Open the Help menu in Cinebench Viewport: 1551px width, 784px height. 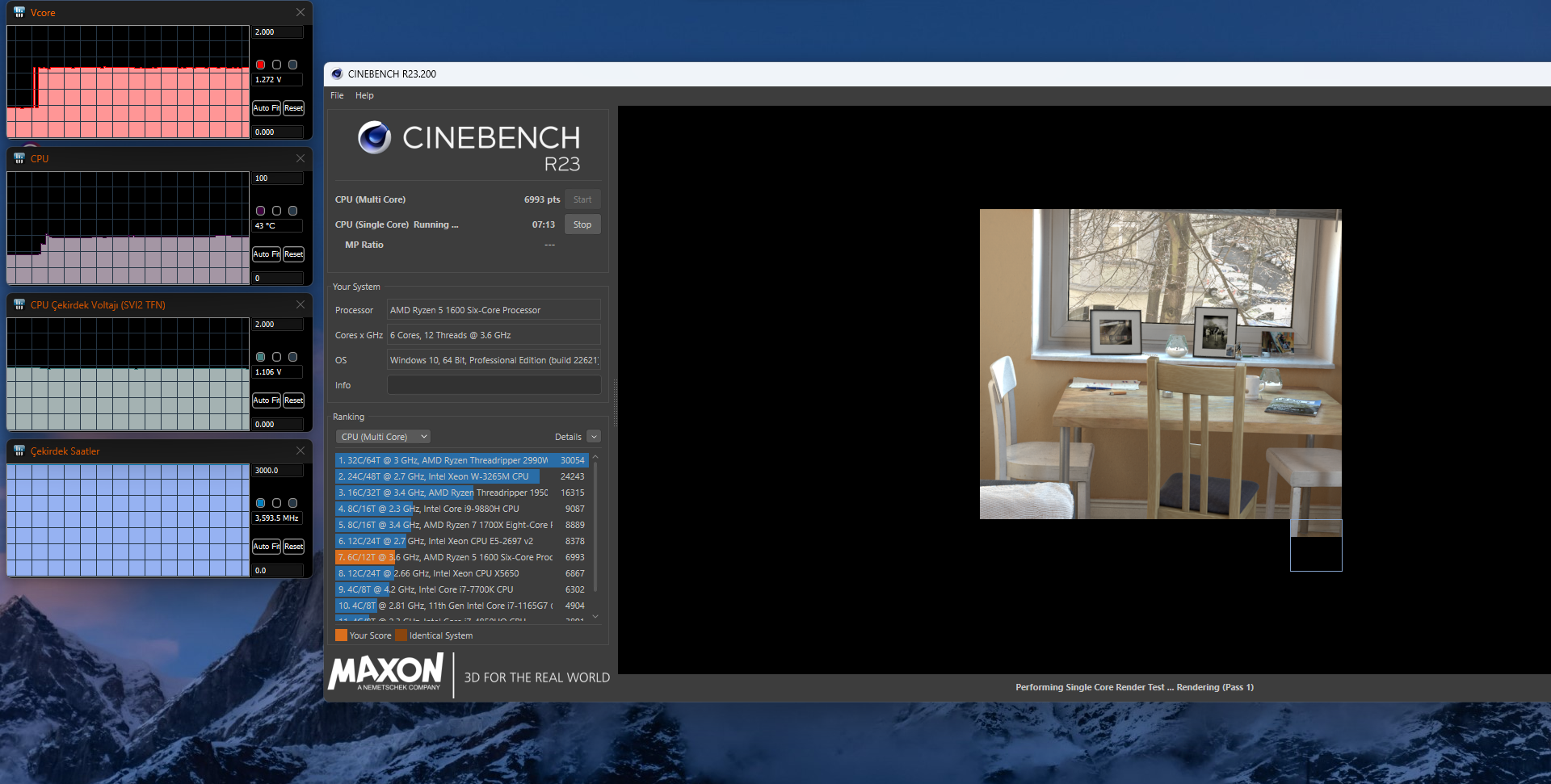364,95
